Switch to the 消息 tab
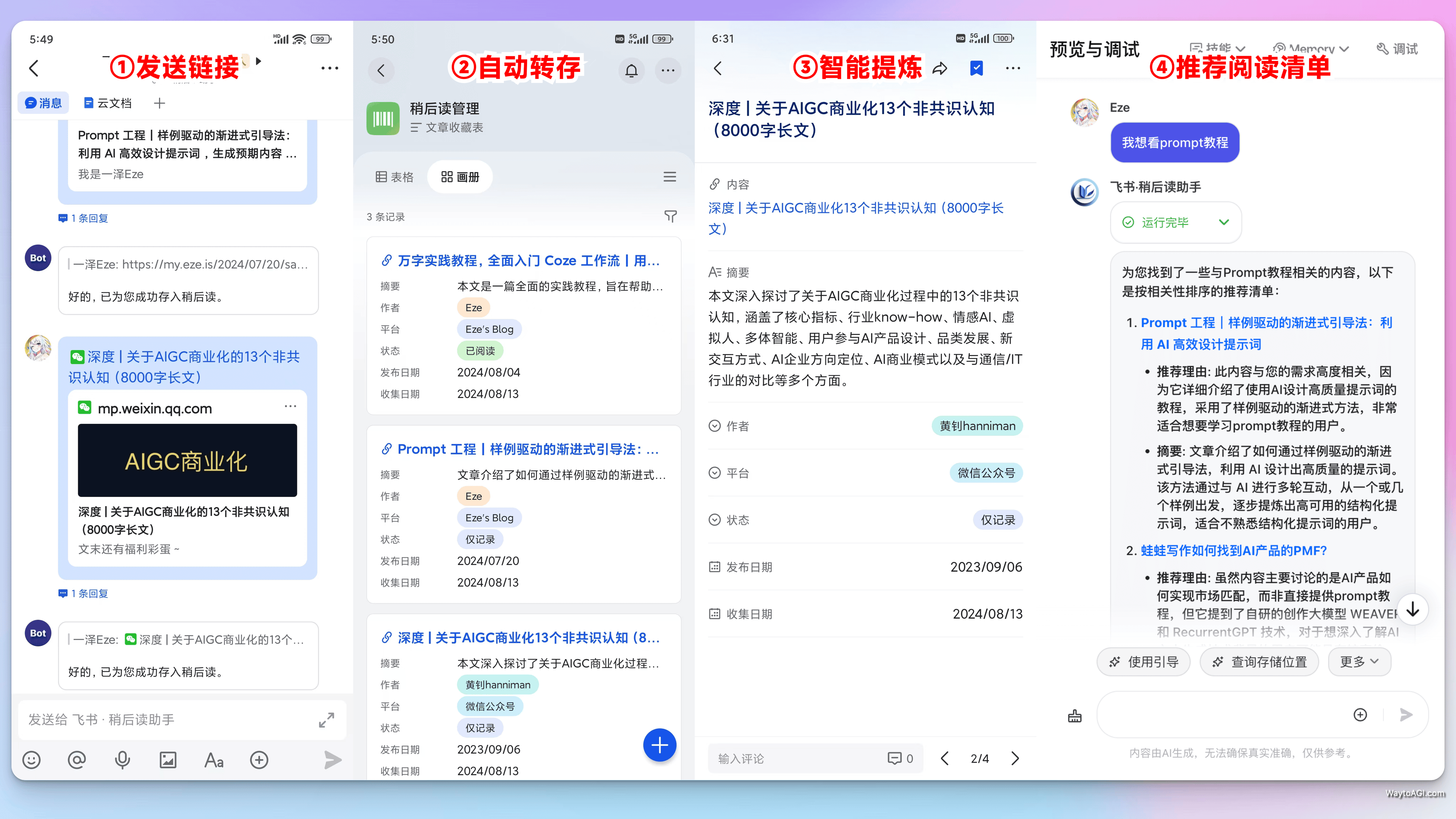The height and width of the screenshot is (819, 1456). [43, 103]
